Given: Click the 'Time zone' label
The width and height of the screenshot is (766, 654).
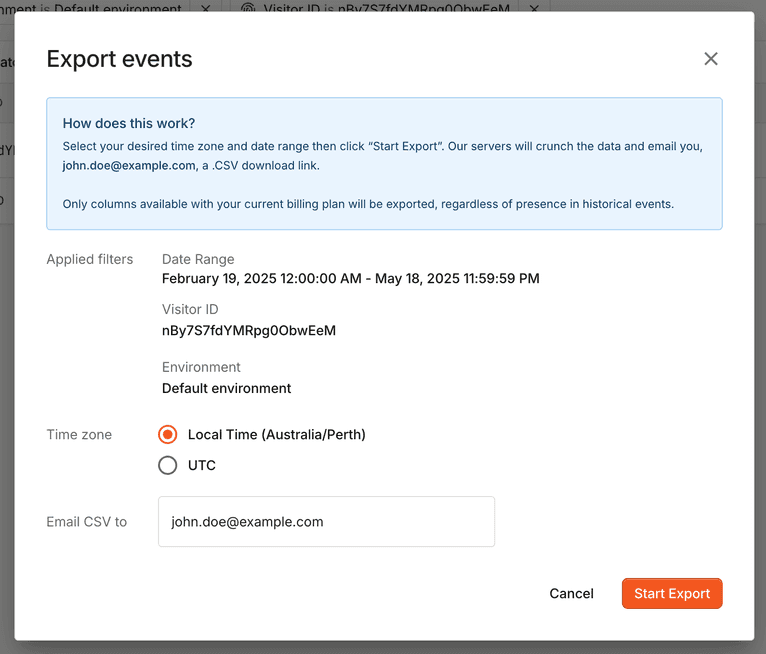Looking at the screenshot, I should pyautogui.click(x=79, y=435).
